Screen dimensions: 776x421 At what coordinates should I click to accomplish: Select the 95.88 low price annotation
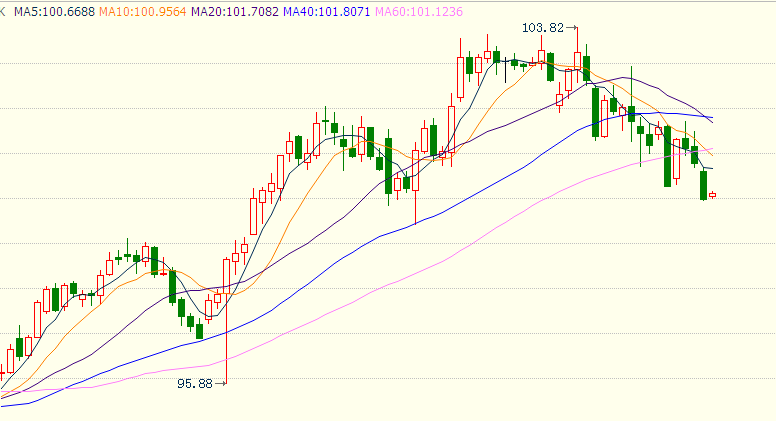tap(195, 383)
